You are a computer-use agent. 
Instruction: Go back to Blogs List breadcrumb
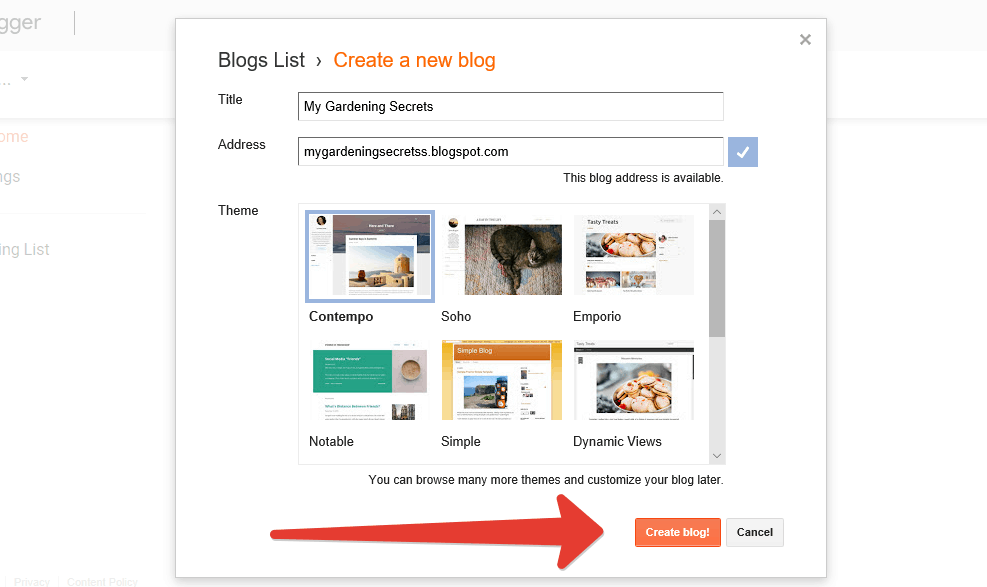(x=261, y=60)
